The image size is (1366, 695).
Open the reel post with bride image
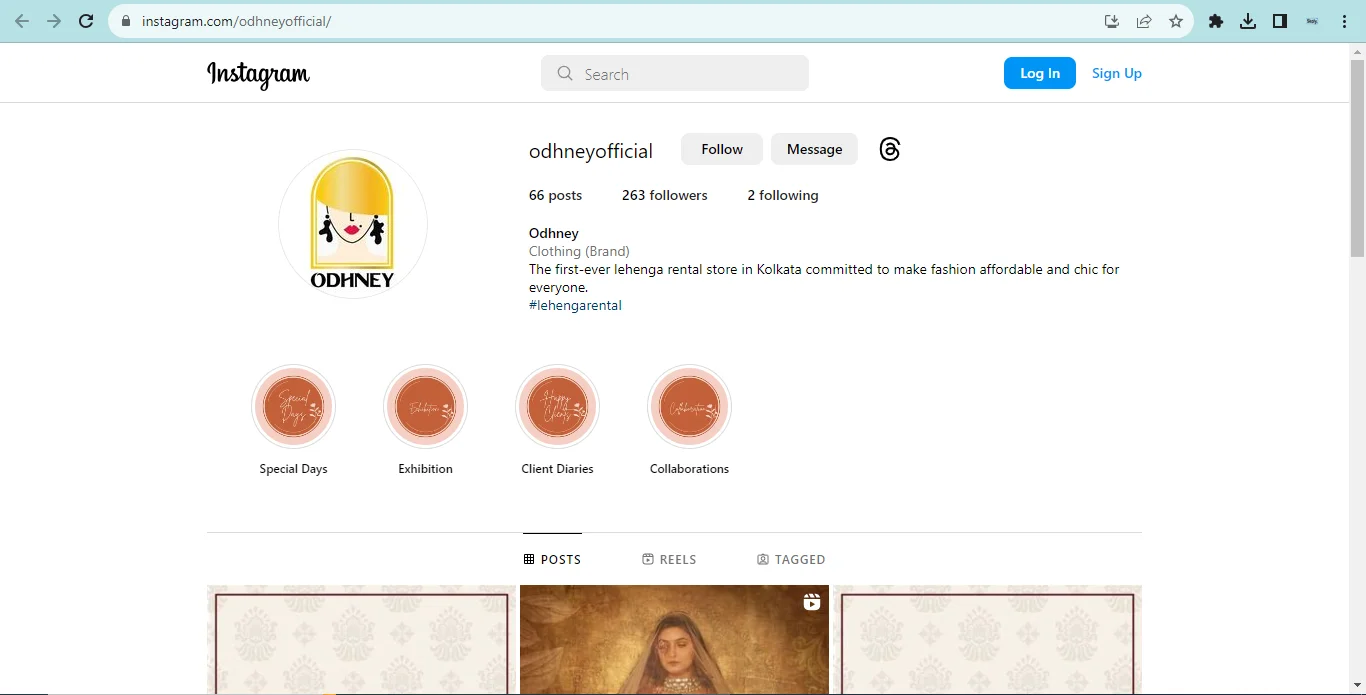coord(674,640)
